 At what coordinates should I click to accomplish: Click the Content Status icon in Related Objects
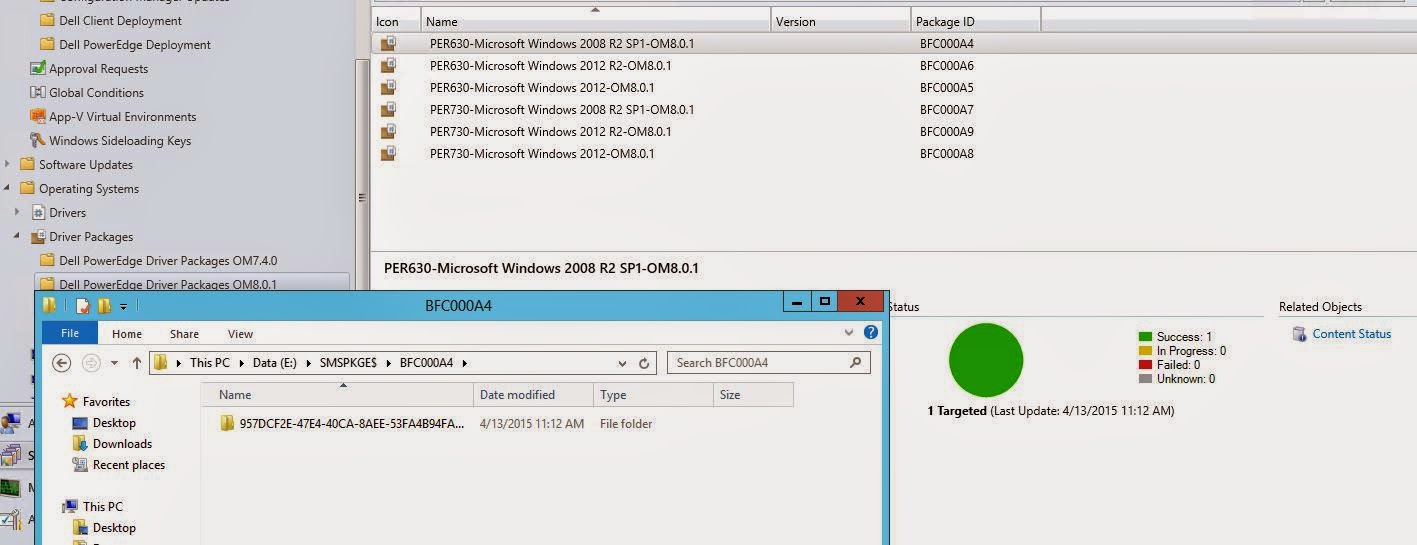(x=1299, y=334)
